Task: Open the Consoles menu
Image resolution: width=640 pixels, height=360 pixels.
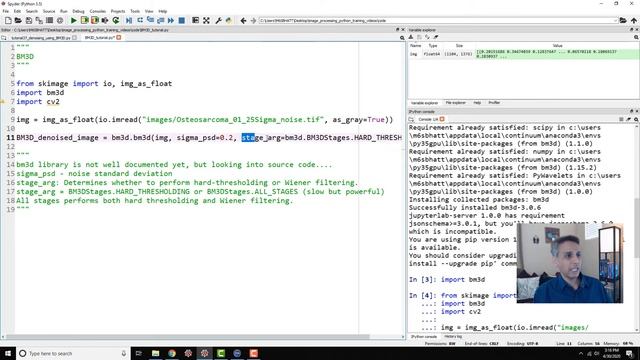Action: coord(98,11)
